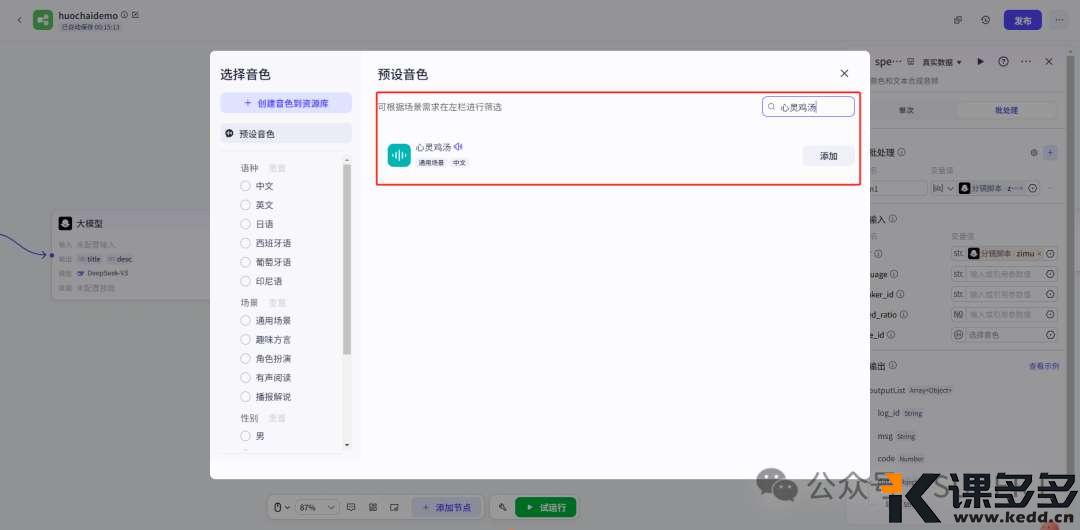The image size is (1080, 530).
Task: Click the search magnifier icon in voice search
Action: click(771, 107)
